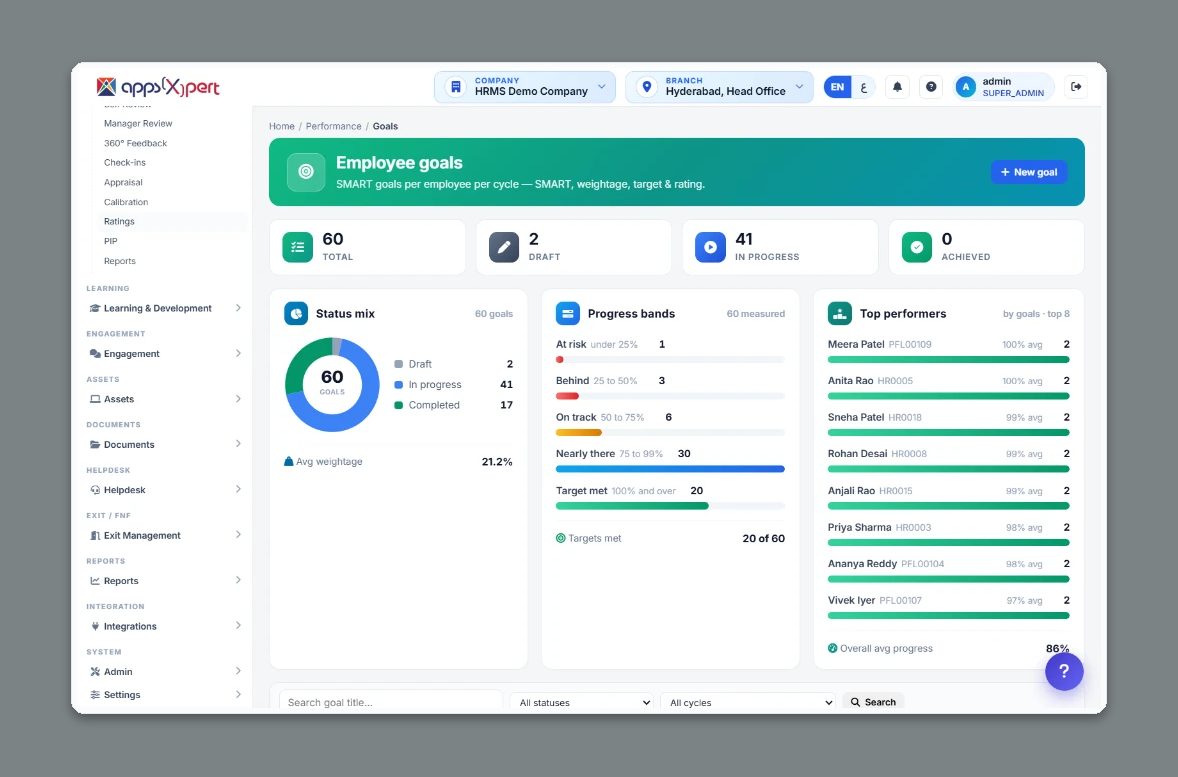
Task: Open the All cycles dropdown
Action: click(x=749, y=703)
